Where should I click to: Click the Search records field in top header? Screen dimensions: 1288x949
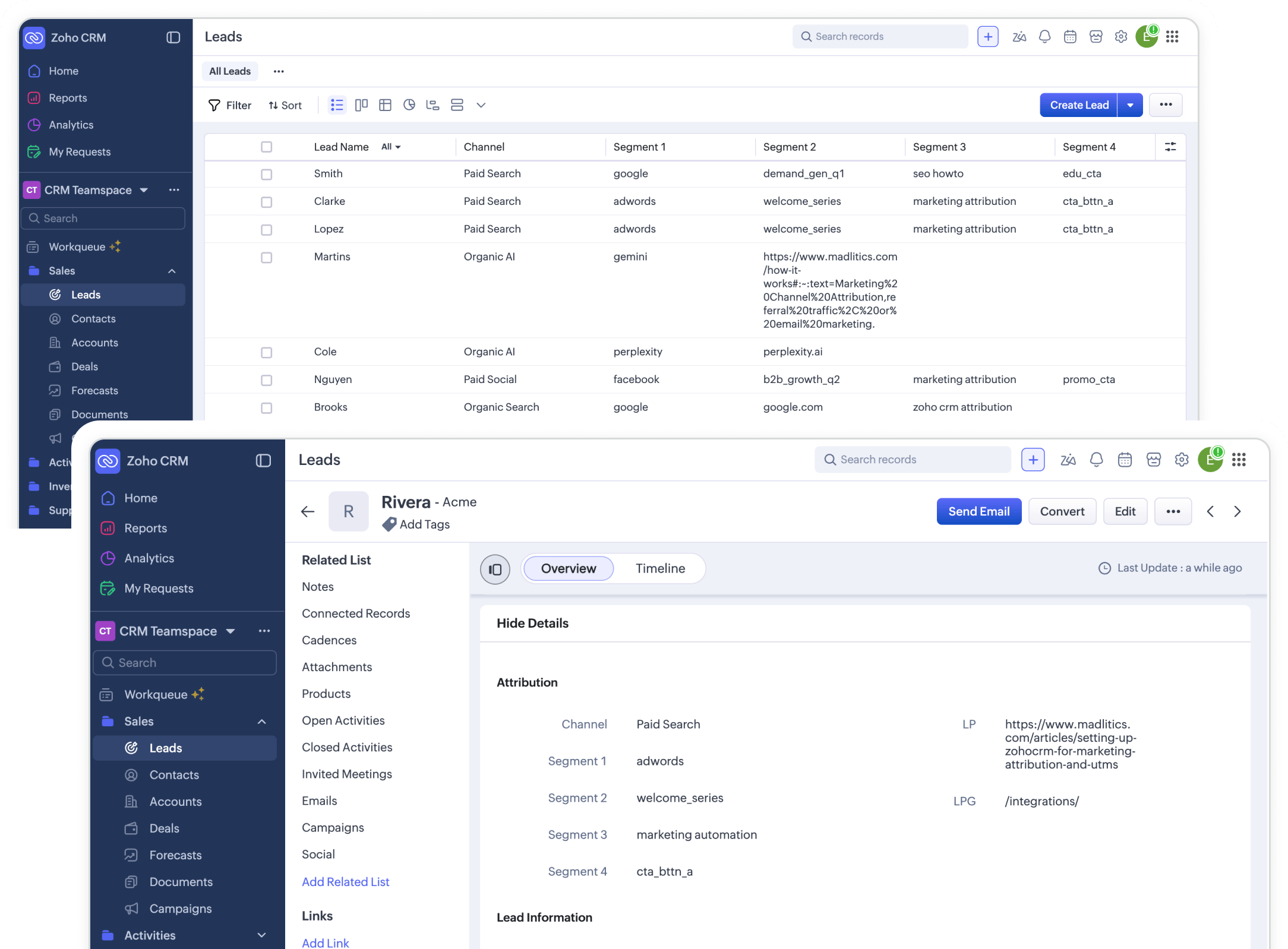(879, 37)
